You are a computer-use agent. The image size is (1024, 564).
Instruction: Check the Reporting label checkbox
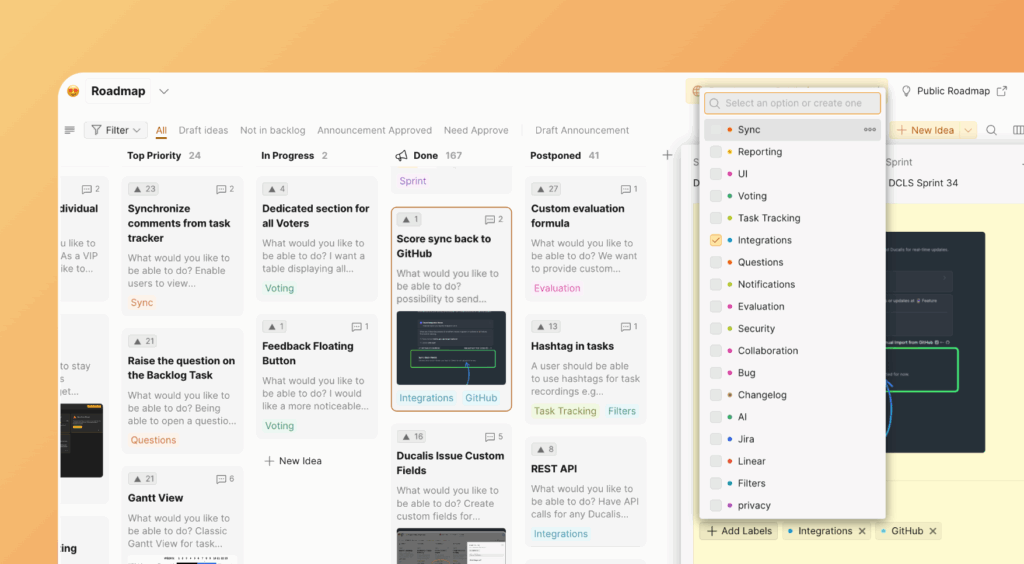pos(716,152)
